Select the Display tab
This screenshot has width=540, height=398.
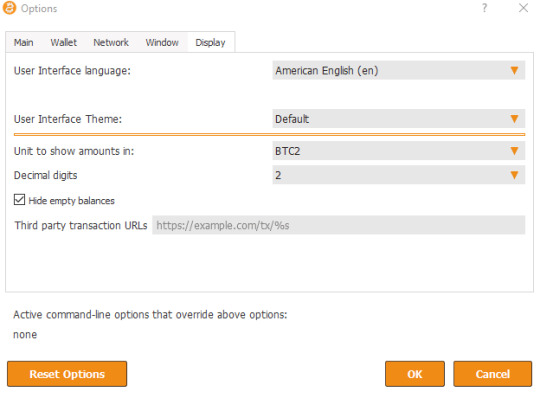[210, 43]
